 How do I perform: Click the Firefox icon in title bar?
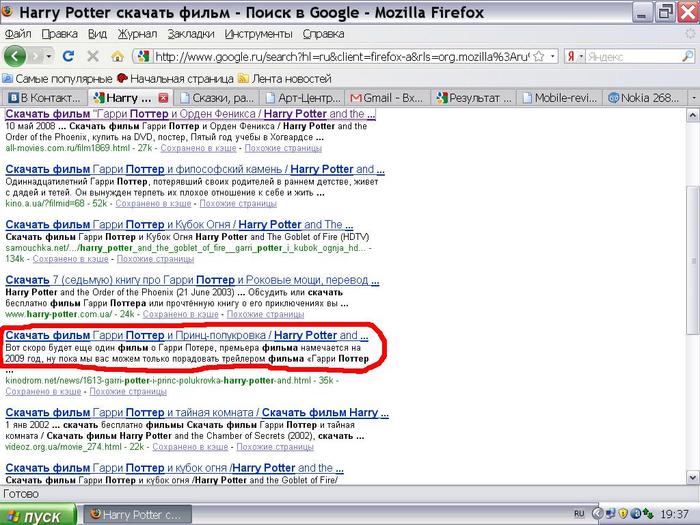pyautogui.click(x=8, y=12)
